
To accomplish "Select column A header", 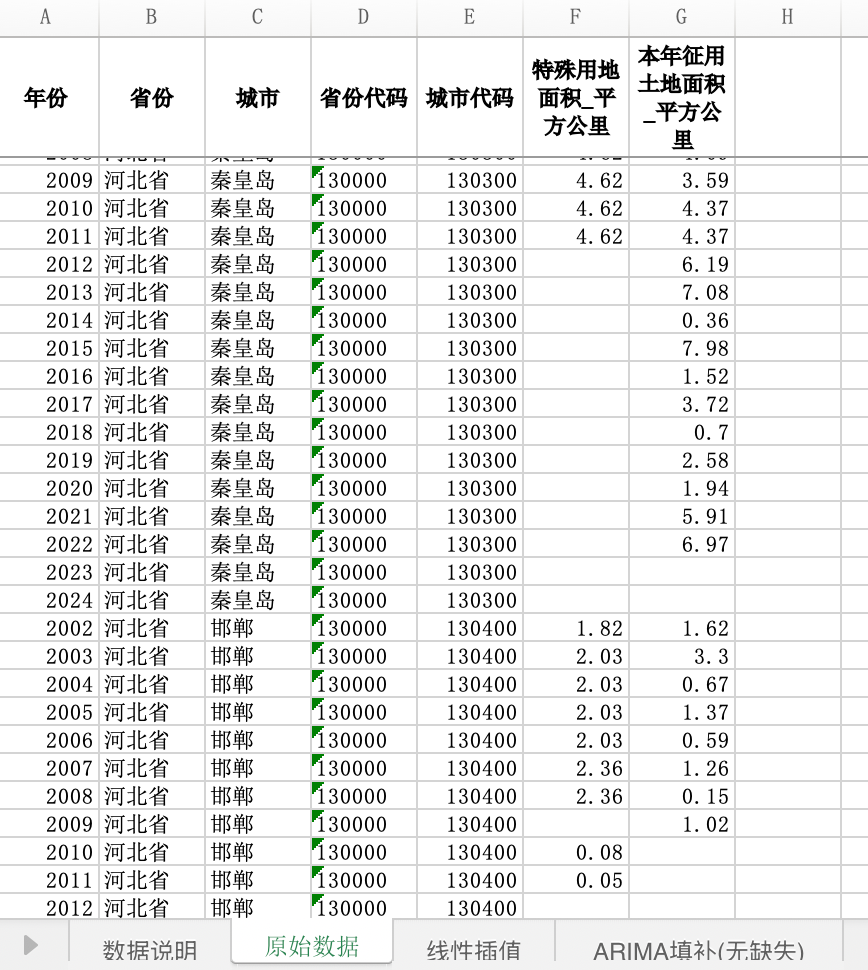I will pyautogui.click(x=45, y=17).
